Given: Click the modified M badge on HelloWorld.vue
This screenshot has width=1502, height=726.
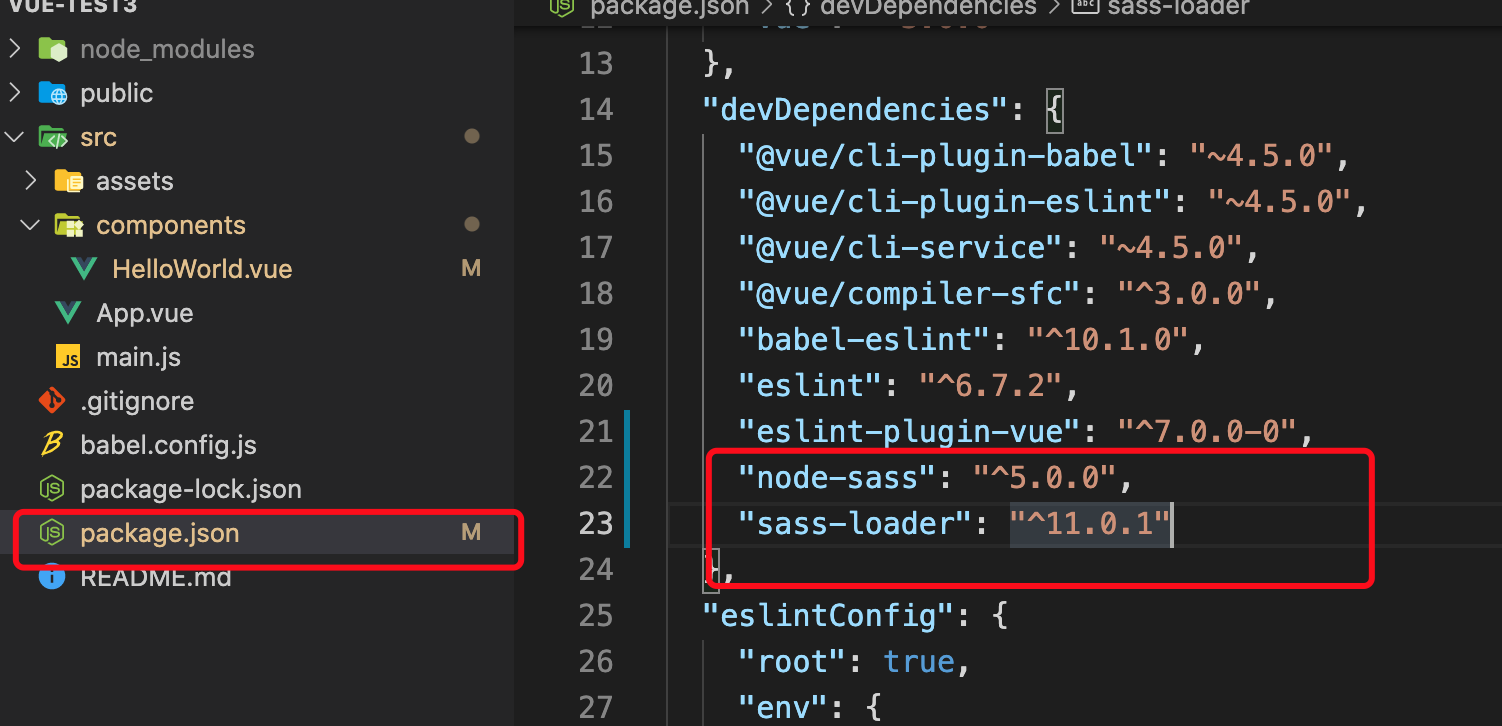Looking at the screenshot, I should [x=471, y=268].
